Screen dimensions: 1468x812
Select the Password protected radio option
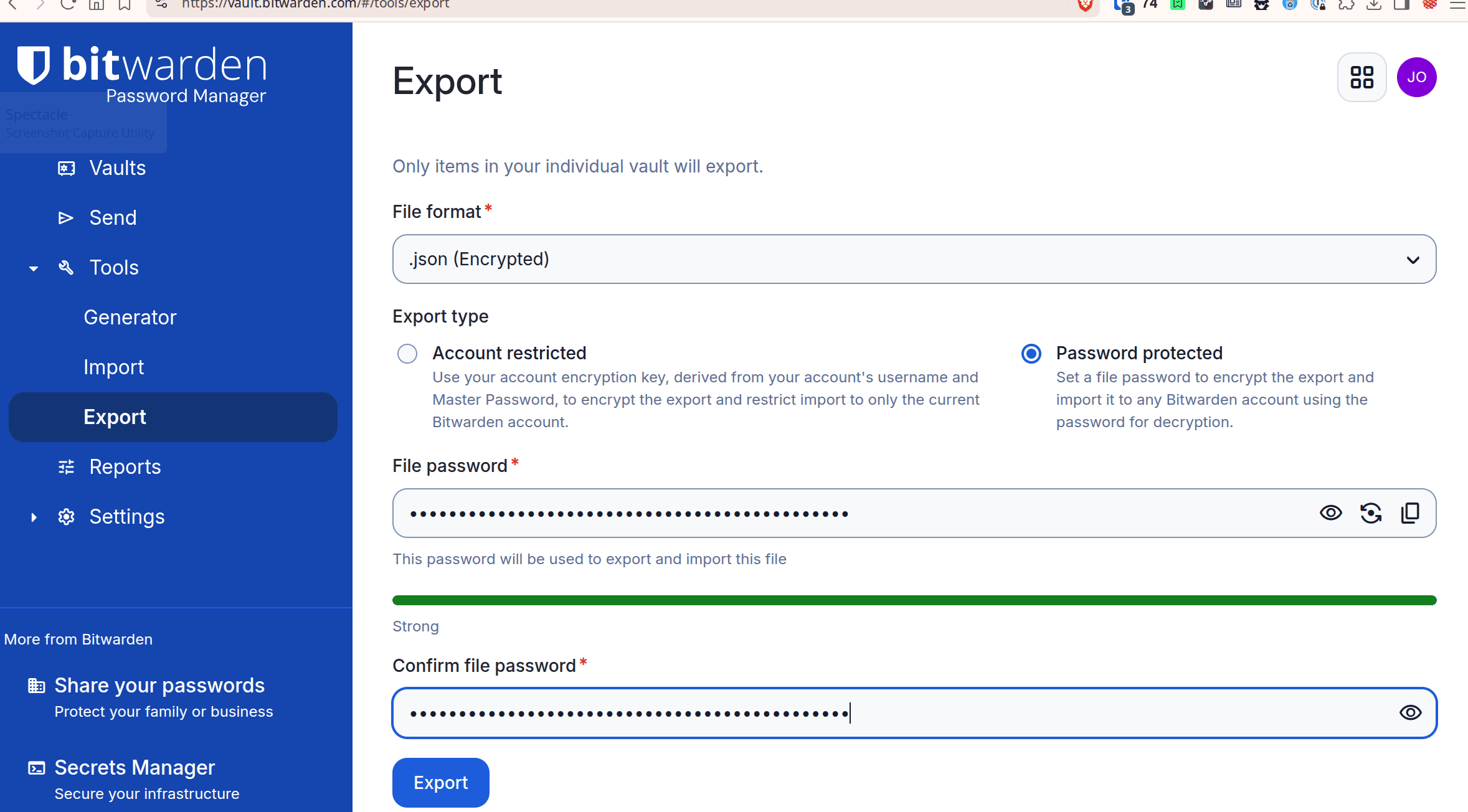(x=1031, y=354)
